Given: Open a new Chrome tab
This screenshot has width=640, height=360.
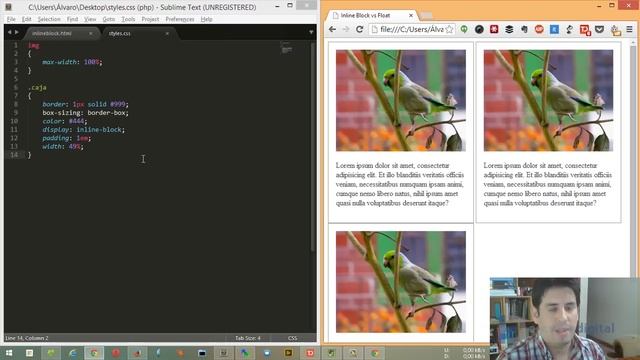Looking at the screenshot, I should point(426,16).
